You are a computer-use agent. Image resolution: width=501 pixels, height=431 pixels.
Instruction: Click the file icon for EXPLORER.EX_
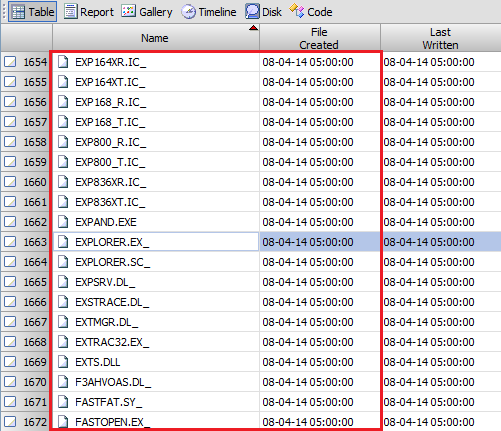click(x=63, y=242)
